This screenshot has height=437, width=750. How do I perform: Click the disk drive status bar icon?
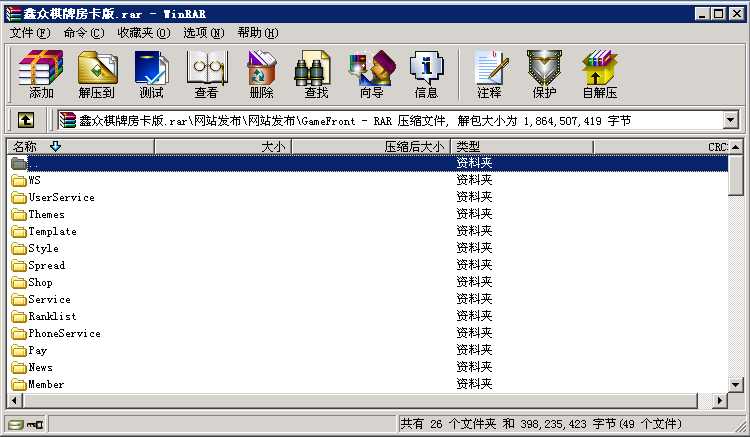[16, 424]
